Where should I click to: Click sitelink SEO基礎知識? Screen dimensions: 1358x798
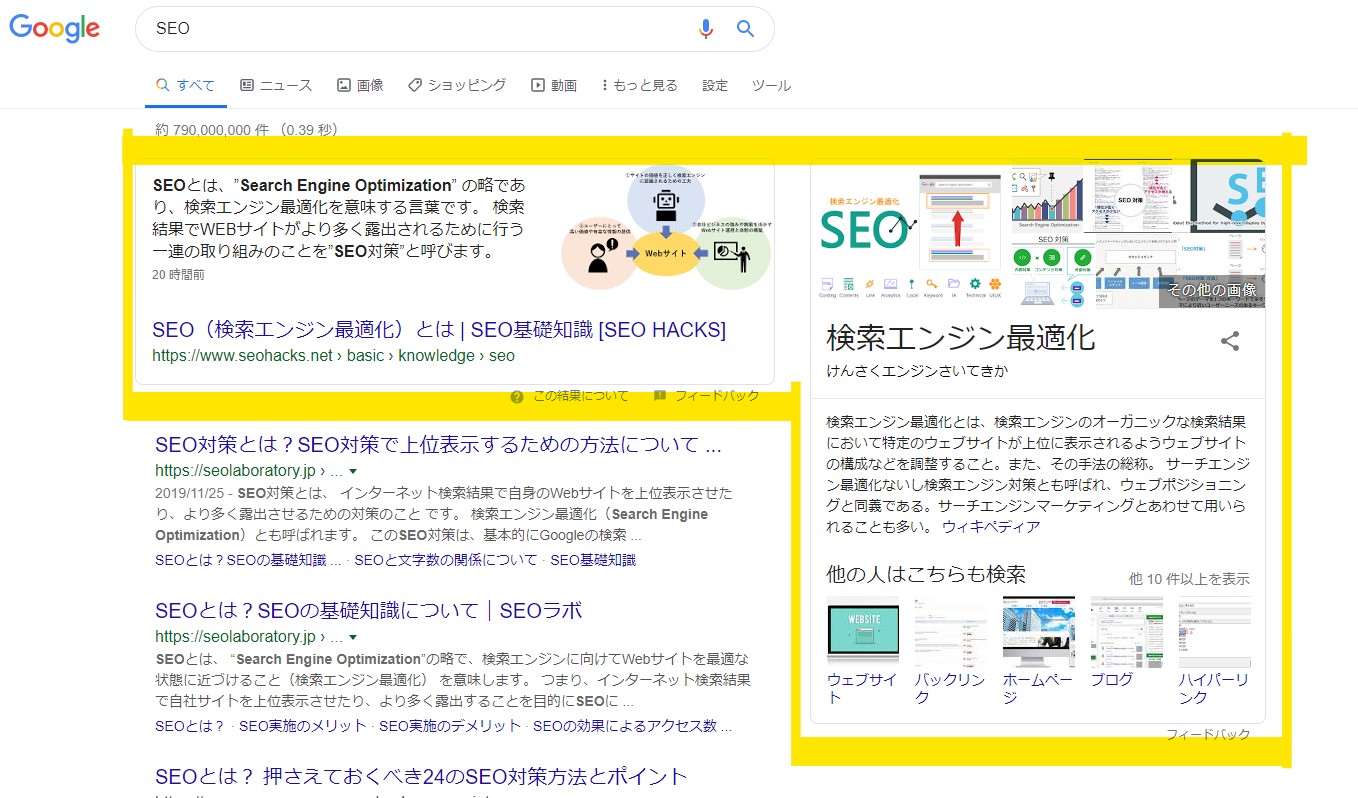click(x=593, y=560)
